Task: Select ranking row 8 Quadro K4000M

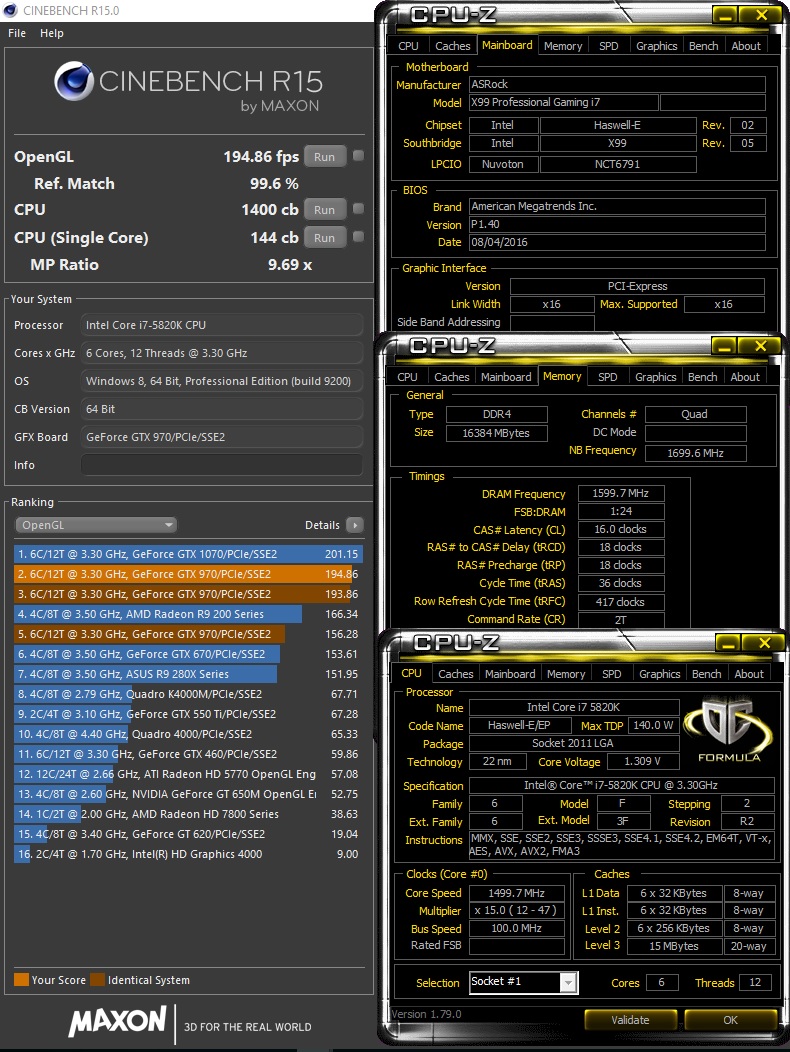Action: coord(189,694)
